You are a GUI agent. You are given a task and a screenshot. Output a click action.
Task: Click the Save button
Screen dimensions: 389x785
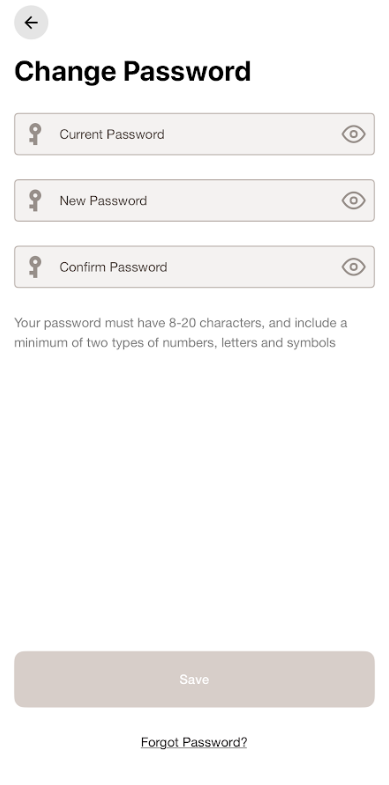click(194, 679)
